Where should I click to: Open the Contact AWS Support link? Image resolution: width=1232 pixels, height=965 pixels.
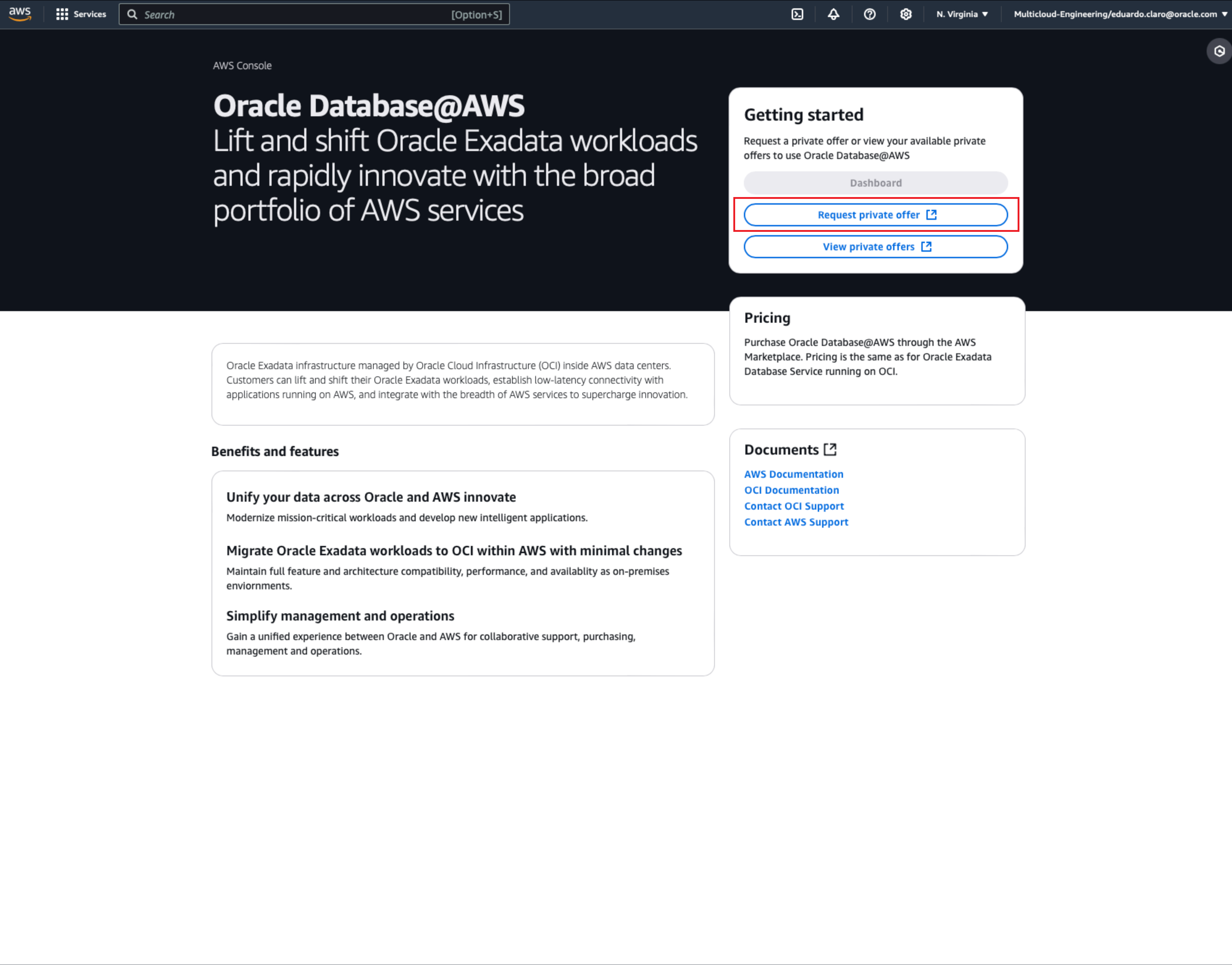pos(796,522)
